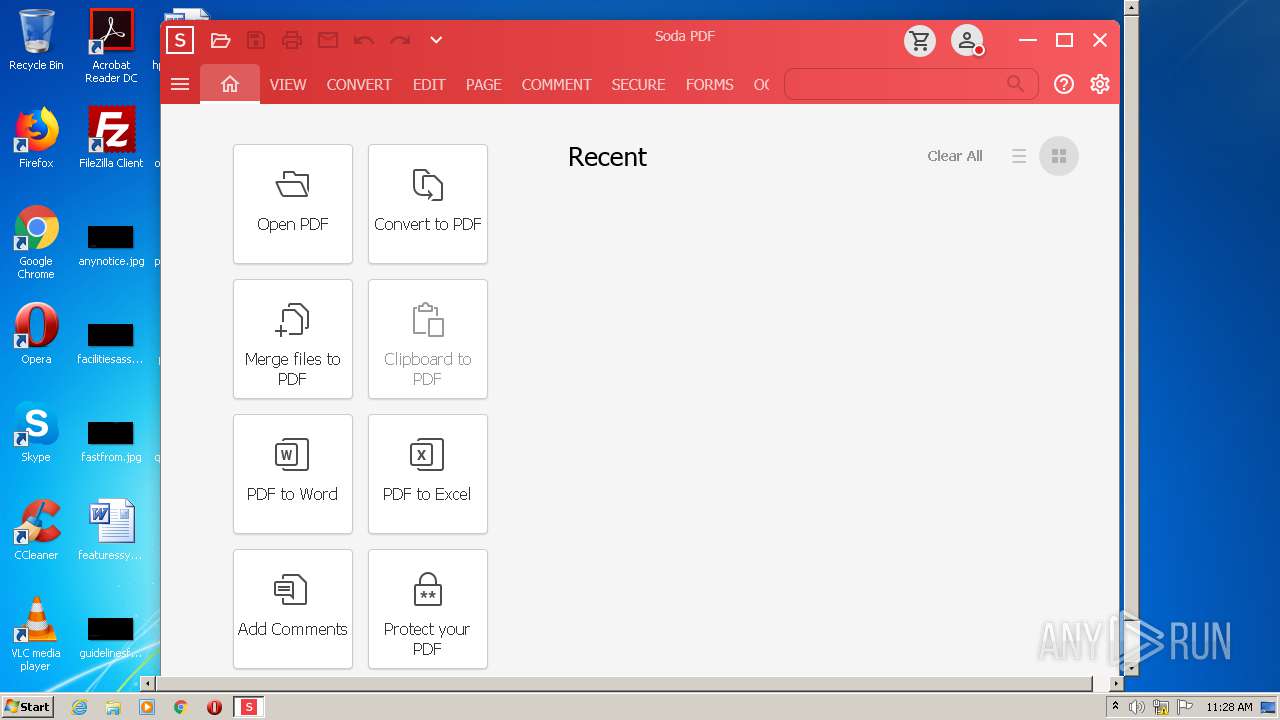Click the volume speaker tray icon
Image resolution: width=1280 pixels, height=720 pixels.
1137,707
